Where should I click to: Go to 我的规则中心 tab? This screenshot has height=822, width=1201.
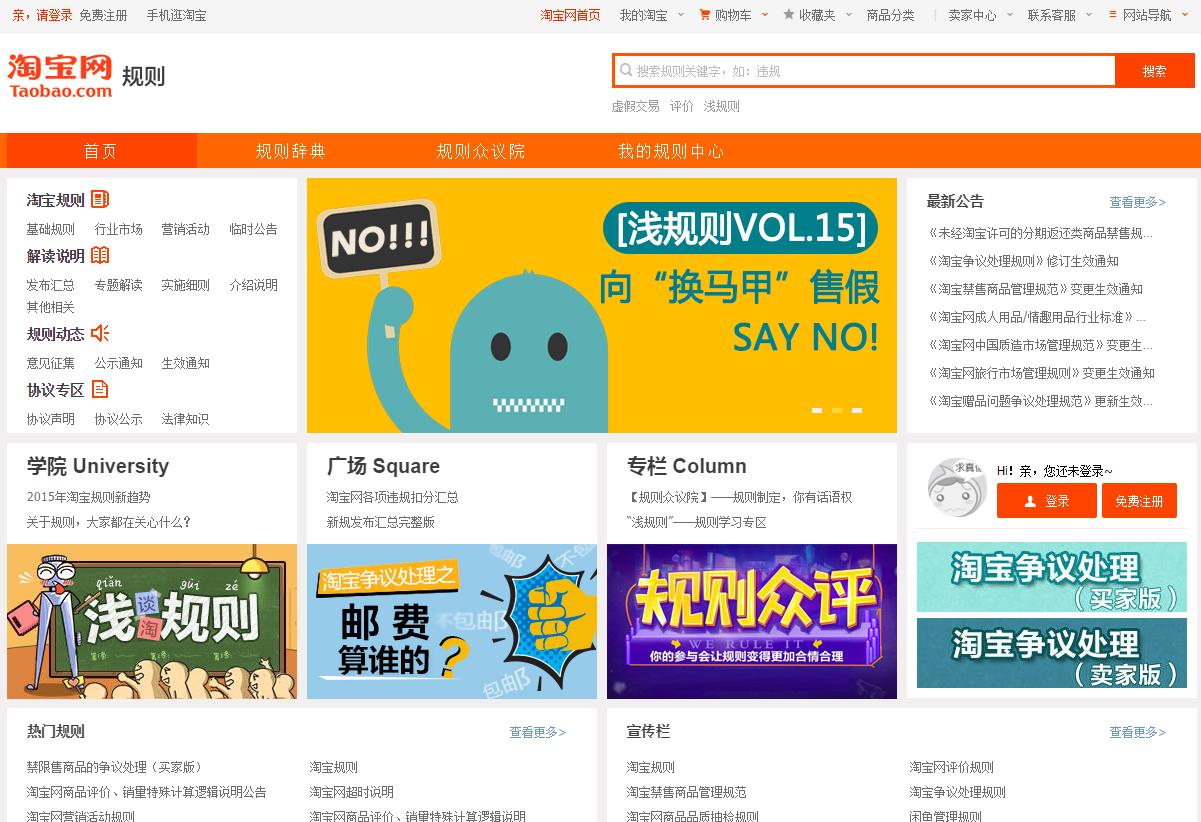tap(671, 151)
